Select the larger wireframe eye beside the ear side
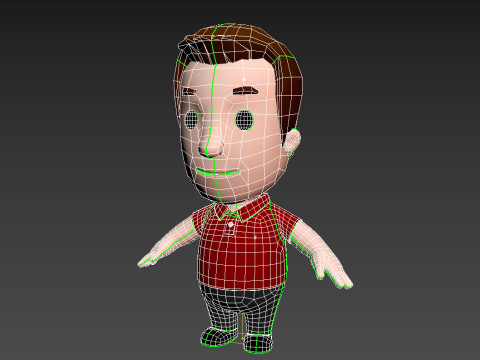This screenshot has height=360, width=480. pos(244,120)
